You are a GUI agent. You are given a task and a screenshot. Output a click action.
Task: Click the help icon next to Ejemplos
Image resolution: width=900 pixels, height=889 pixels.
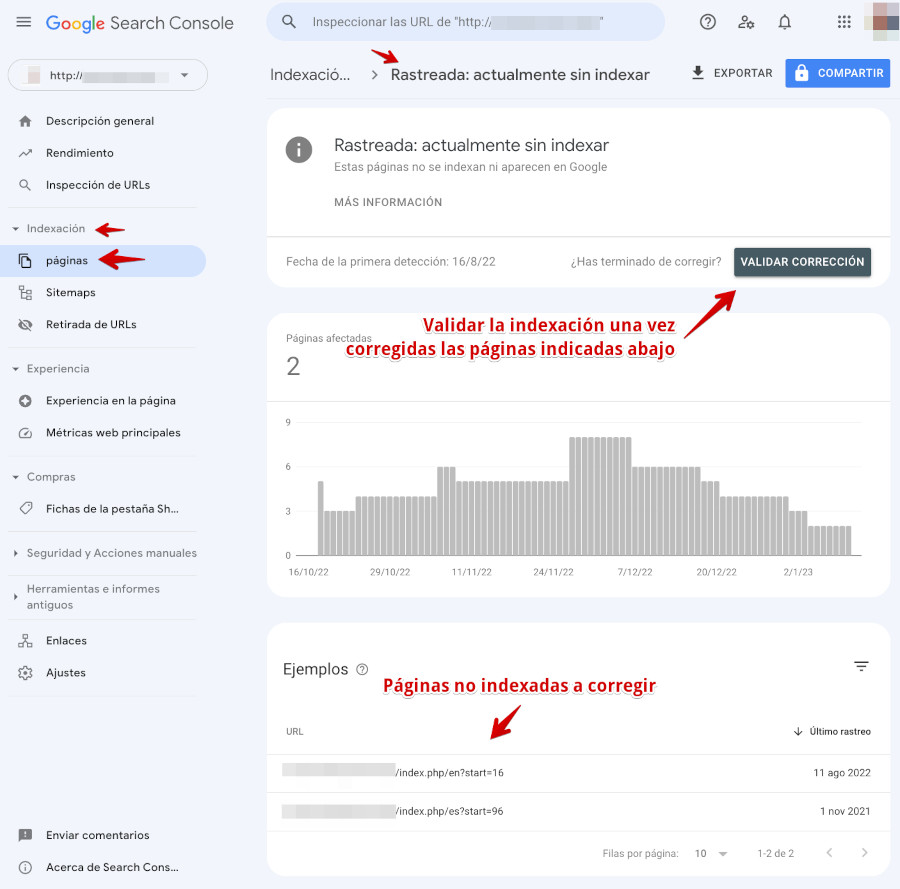coord(362,669)
